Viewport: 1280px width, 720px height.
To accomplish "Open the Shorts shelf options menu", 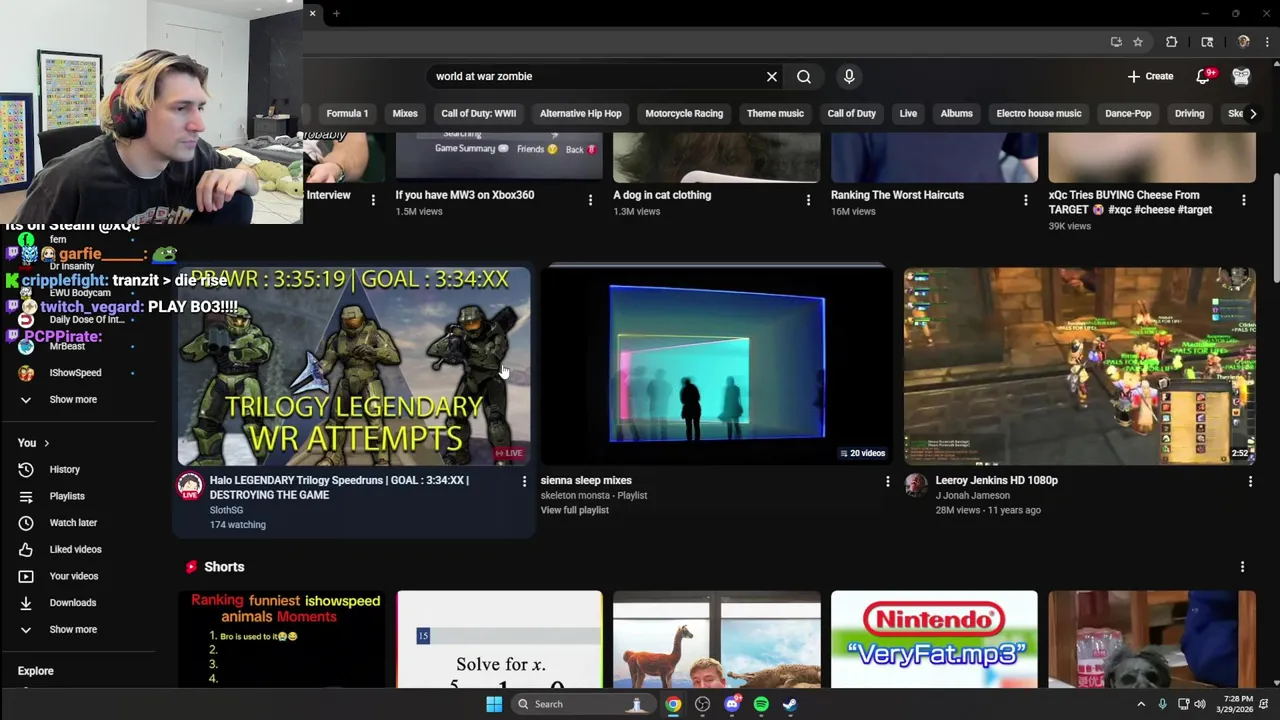I will pyautogui.click(x=1242, y=567).
